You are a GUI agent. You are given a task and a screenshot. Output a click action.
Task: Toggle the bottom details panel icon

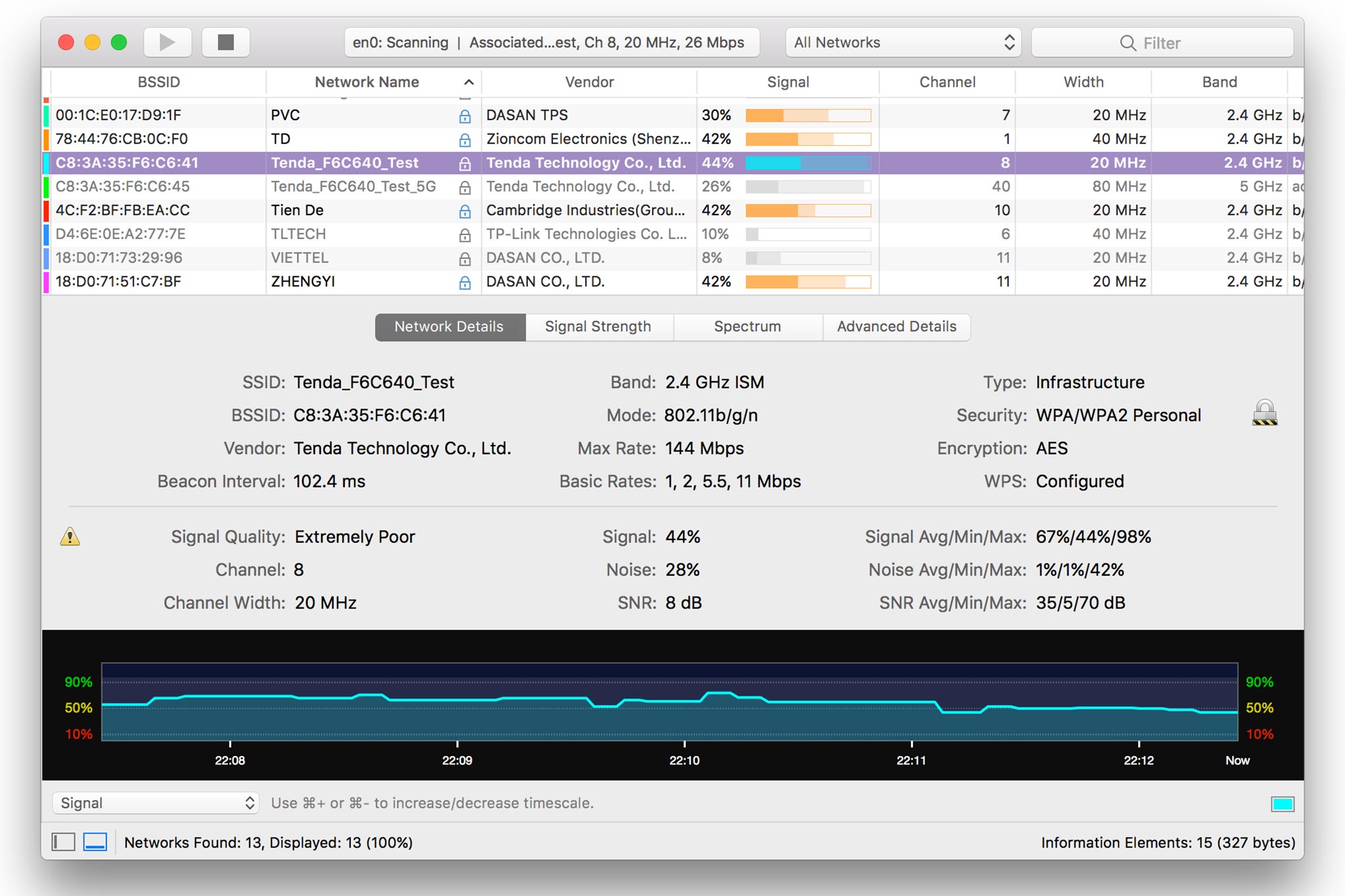(95, 842)
